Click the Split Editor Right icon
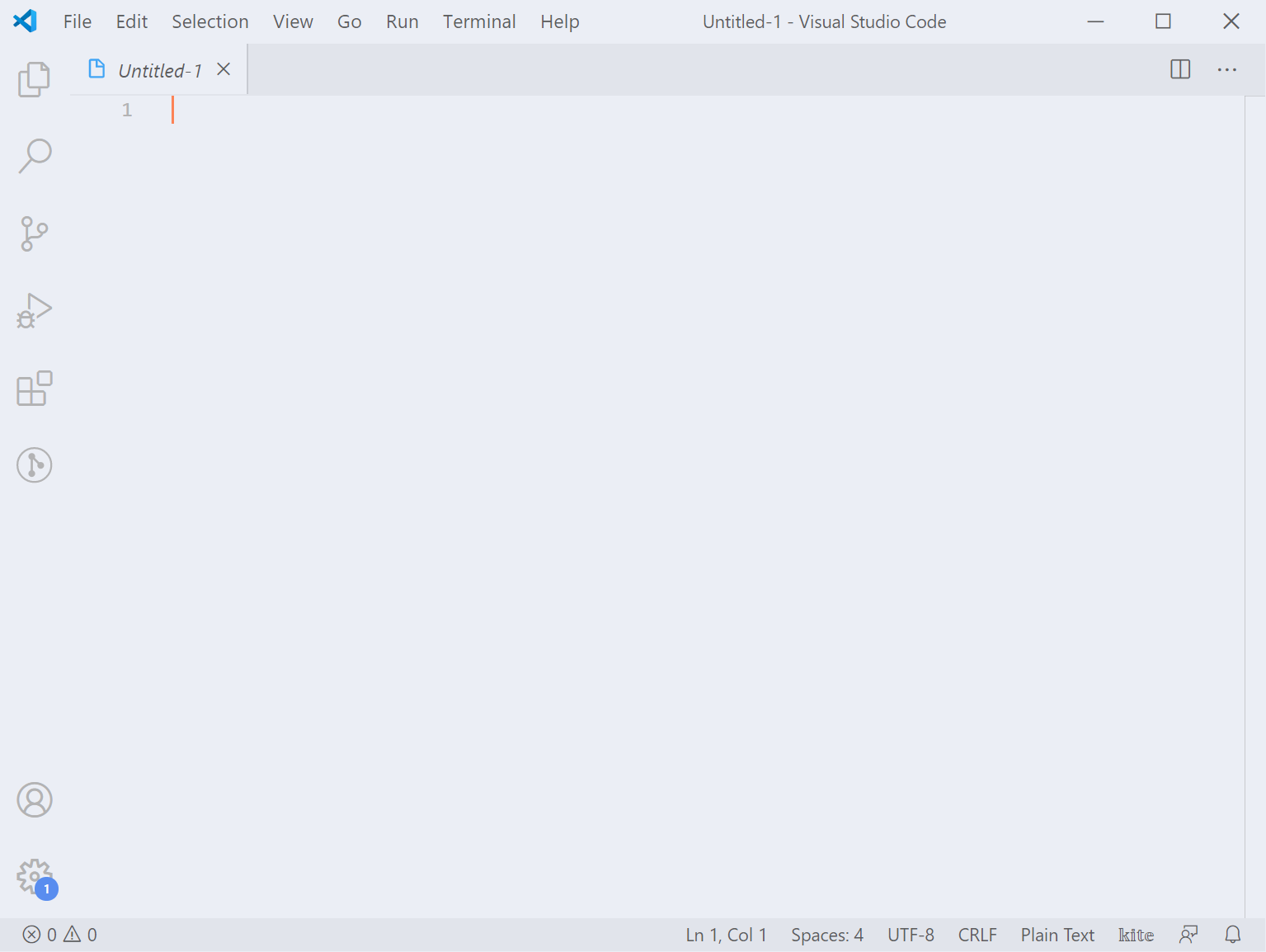 (x=1180, y=69)
